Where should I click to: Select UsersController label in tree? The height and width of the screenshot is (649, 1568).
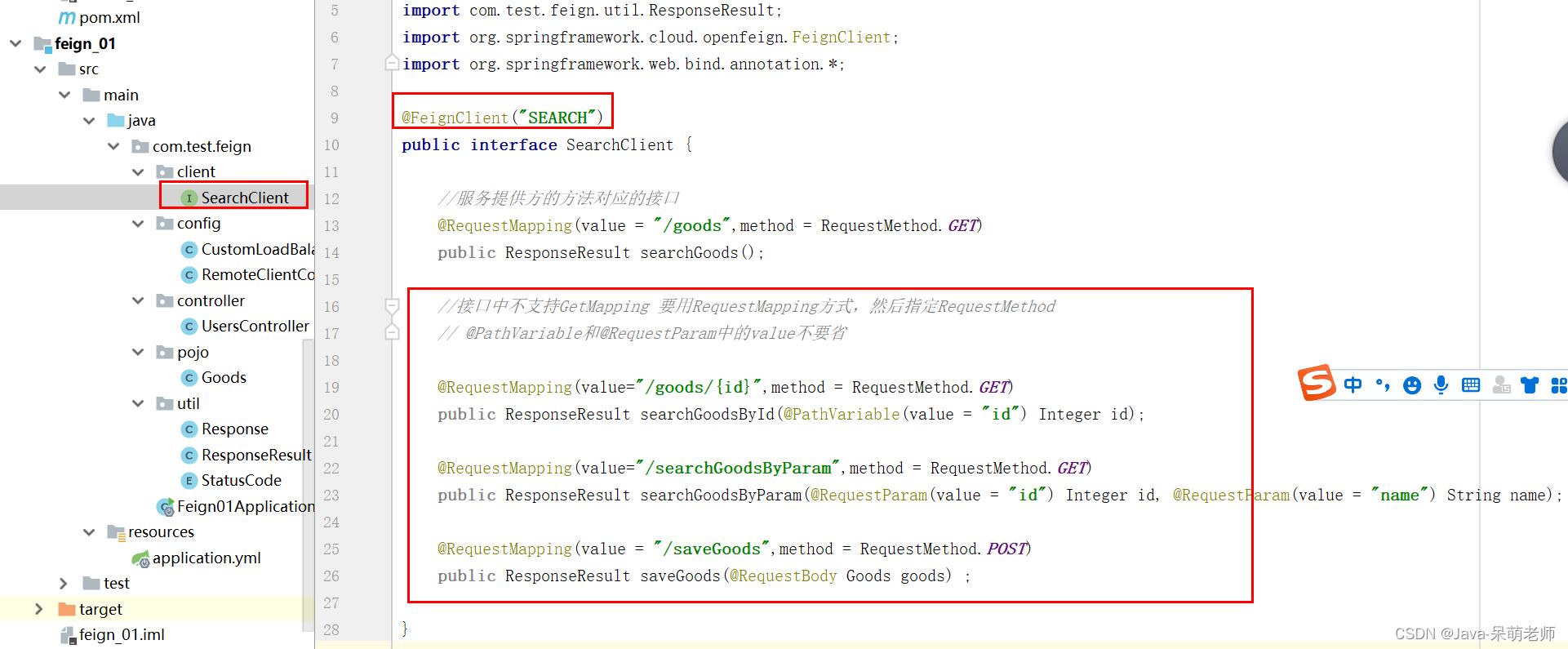[x=255, y=327]
